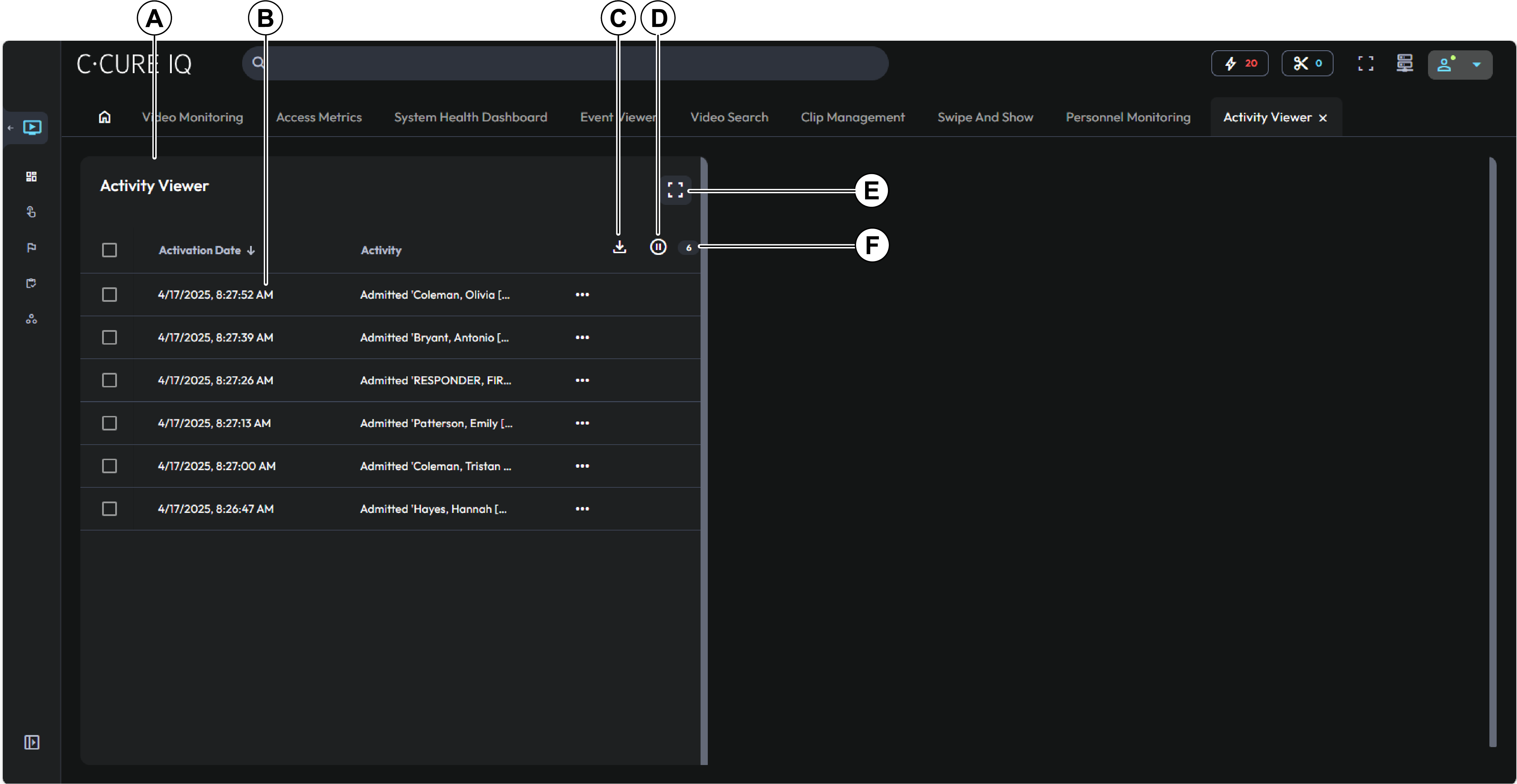Click the download activity icon
This screenshot has height=784, width=1517.
[x=619, y=248]
